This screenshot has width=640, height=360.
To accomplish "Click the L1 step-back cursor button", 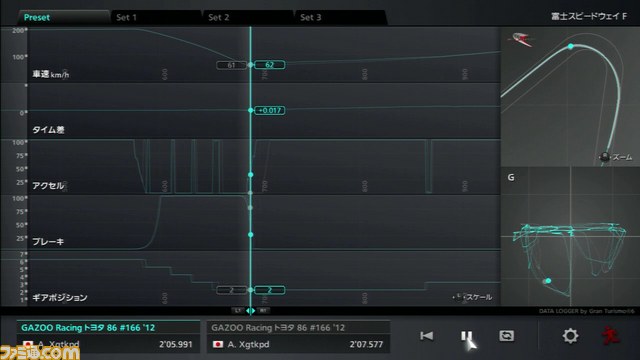I will click(x=238, y=311).
